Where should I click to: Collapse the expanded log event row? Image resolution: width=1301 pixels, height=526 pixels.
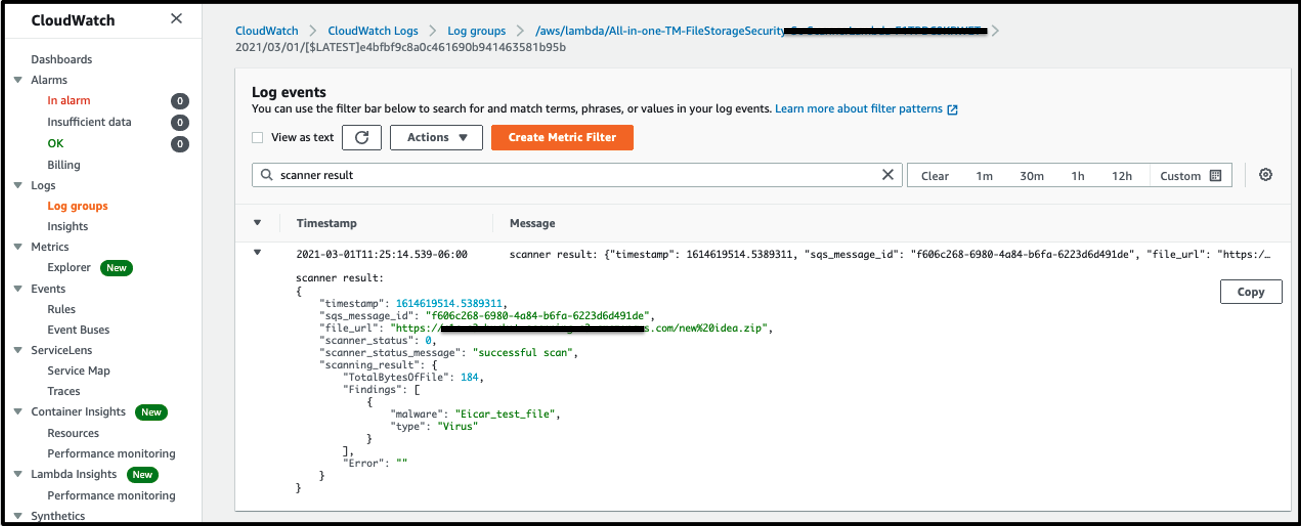(x=258, y=254)
